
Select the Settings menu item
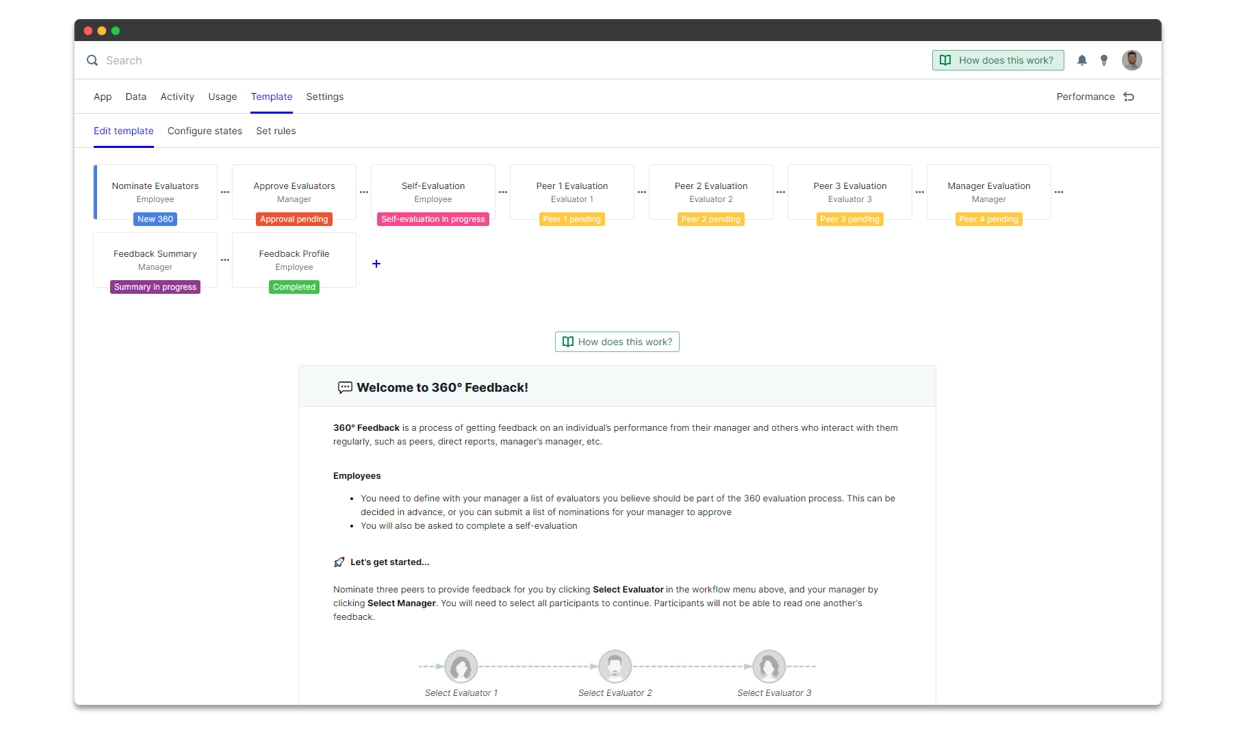pyautogui.click(x=325, y=96)
